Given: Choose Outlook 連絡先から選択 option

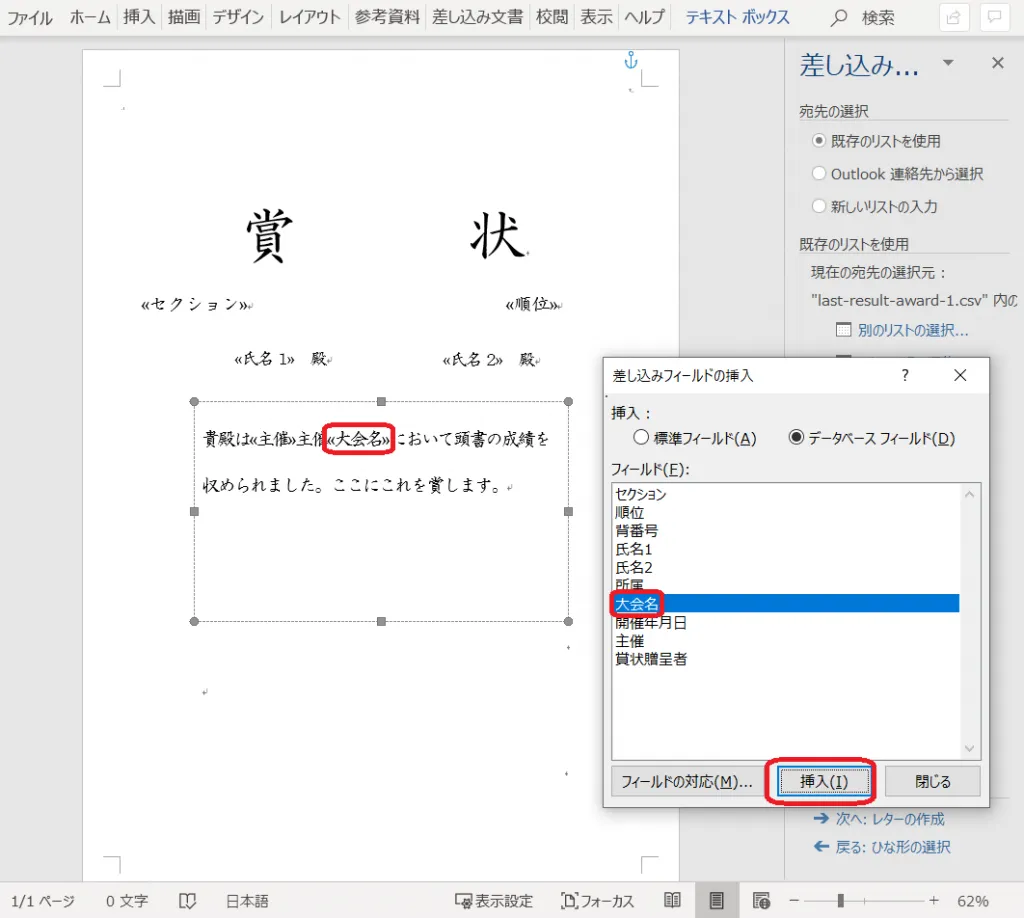Looking at the screenshot, I should coord(819,174).
